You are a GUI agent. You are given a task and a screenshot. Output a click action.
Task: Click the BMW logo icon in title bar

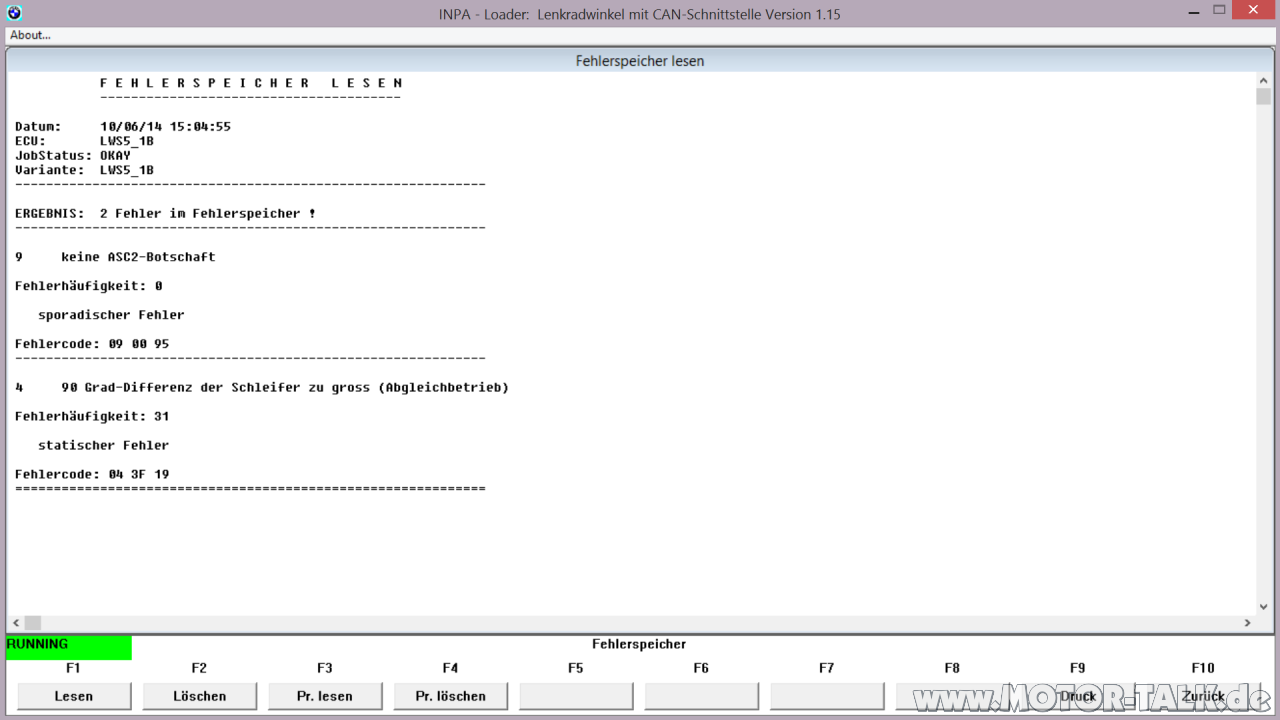(13, 13)
